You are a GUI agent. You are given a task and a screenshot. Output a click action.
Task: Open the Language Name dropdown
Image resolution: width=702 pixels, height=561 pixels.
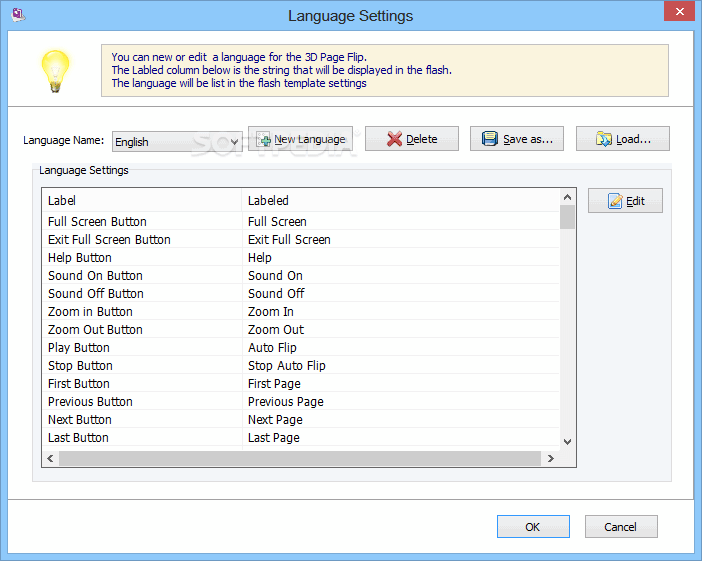(235, 142)
